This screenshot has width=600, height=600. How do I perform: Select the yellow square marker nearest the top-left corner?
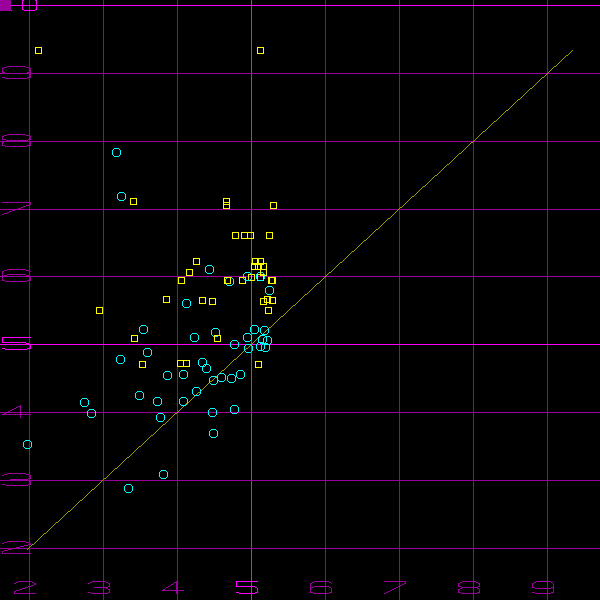click(133, 201)
